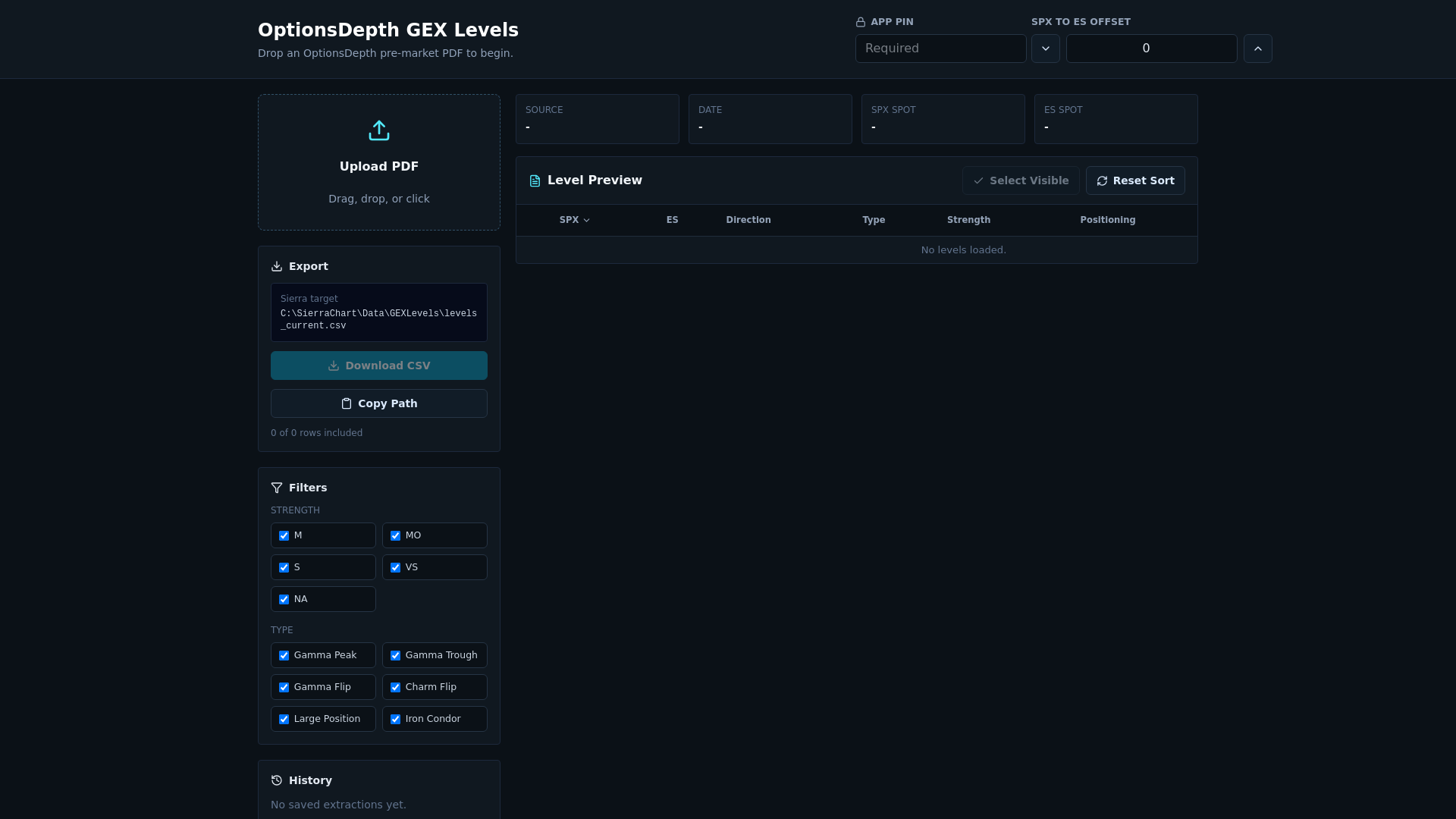Click the clipboard icon in Copy Path
Screen dimensions: 1456x819
(347, 403)
